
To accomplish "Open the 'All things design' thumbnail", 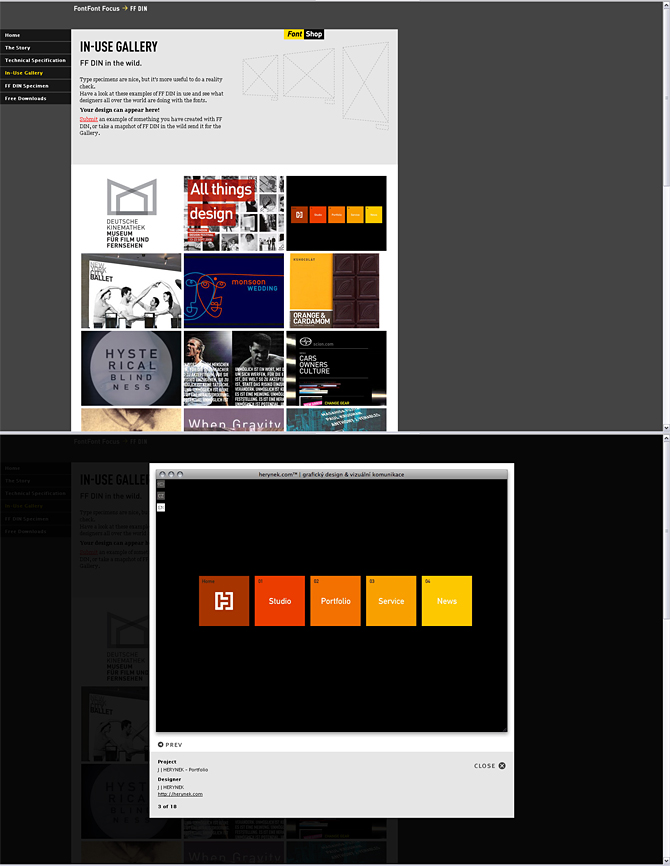I will 234,213.
